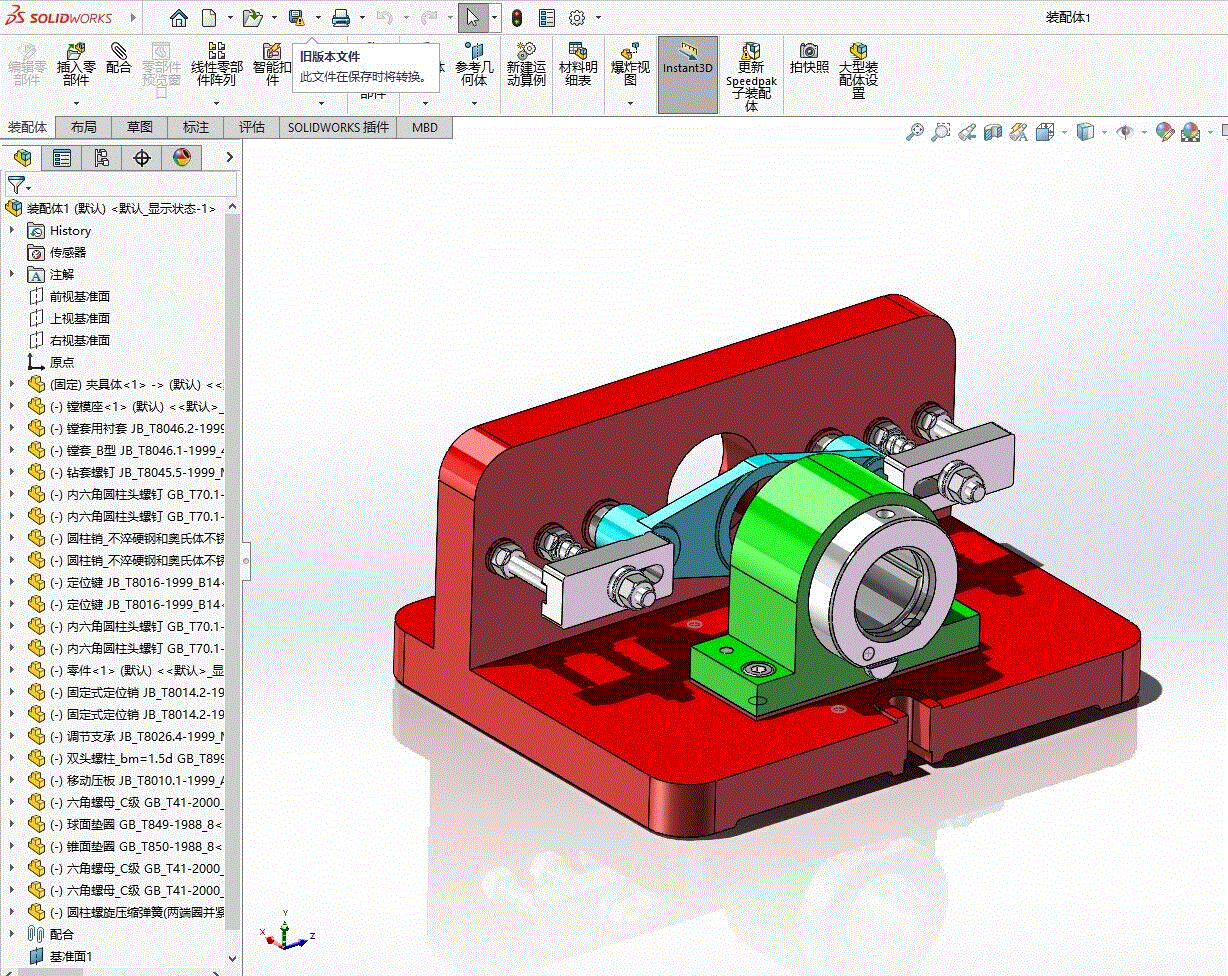Open dropdown arrow beside New document
Screen dimensions: 1228x976
[229, 18]
